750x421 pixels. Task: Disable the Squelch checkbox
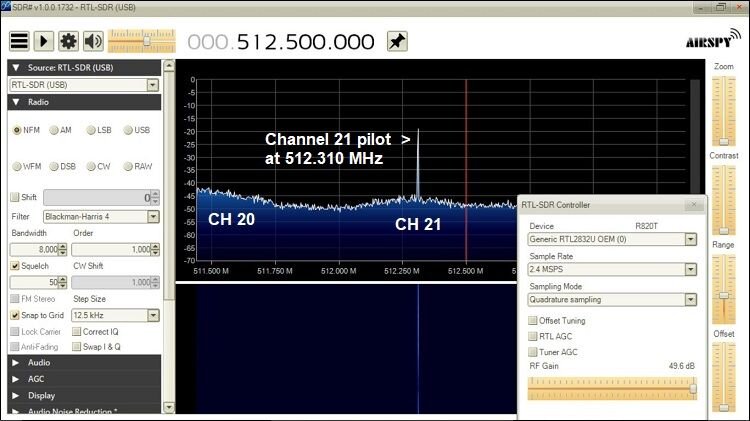click(x=15, y=266)
